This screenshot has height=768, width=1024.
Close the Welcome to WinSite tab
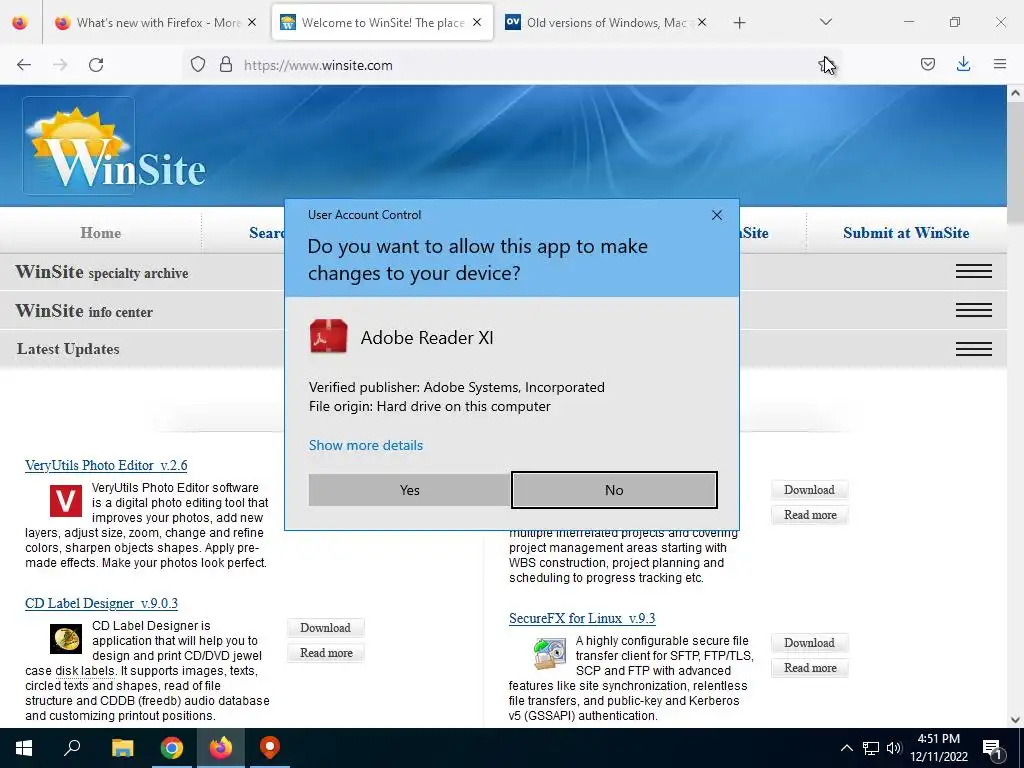click(x=477, y=23)
